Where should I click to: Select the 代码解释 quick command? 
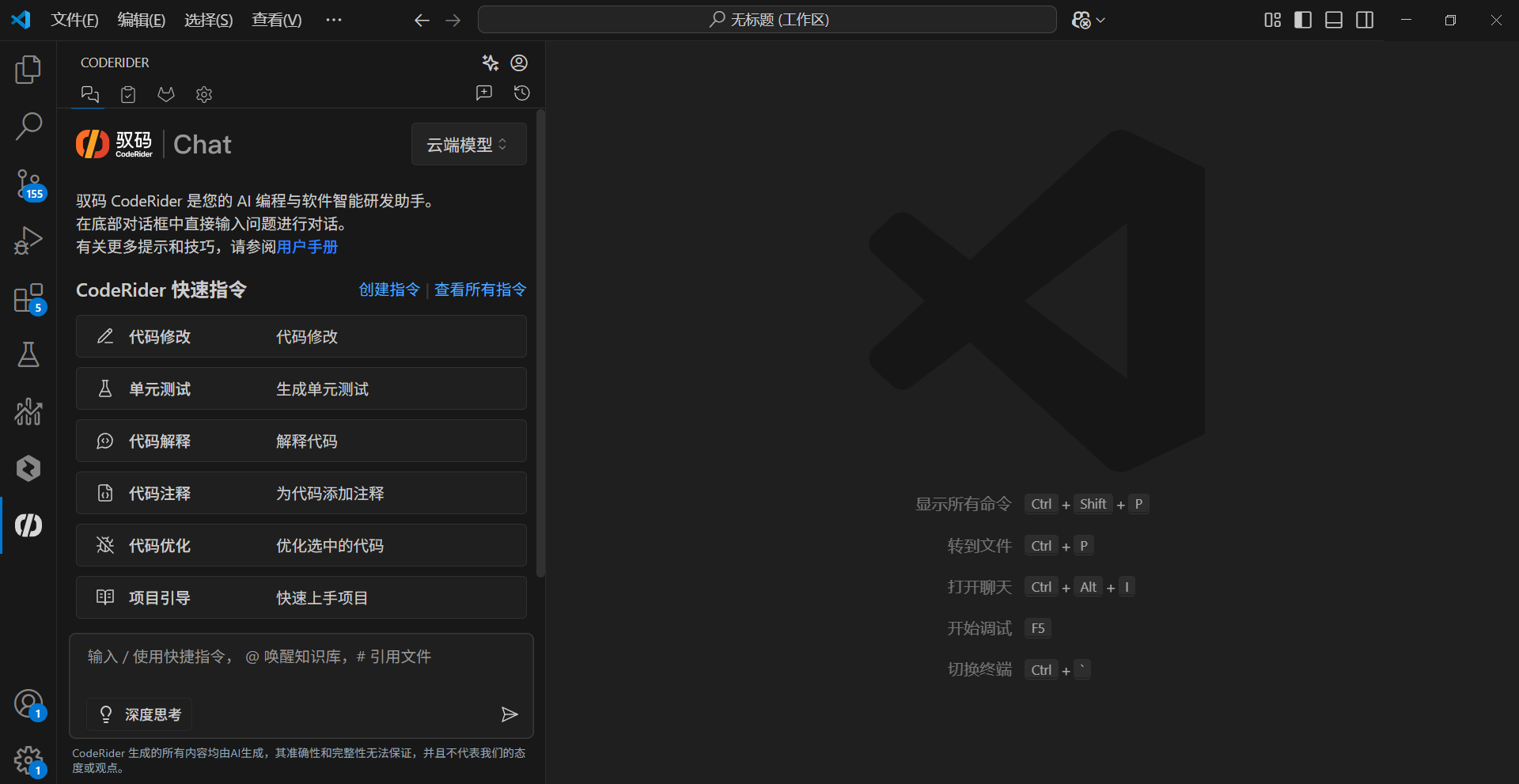pos(301,441)
